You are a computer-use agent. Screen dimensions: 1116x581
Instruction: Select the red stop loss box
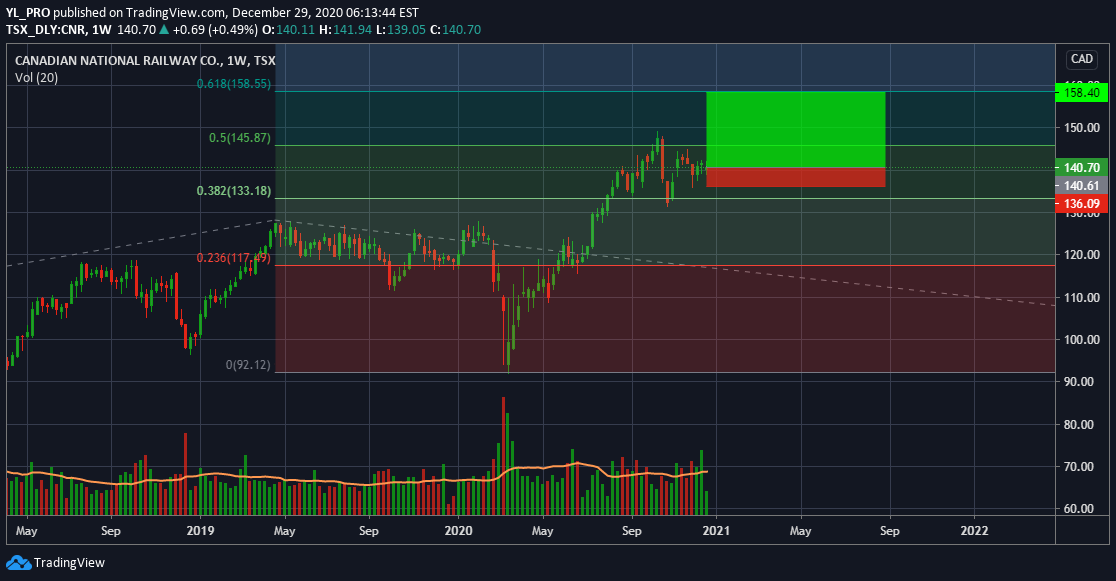tap(796, 177)
